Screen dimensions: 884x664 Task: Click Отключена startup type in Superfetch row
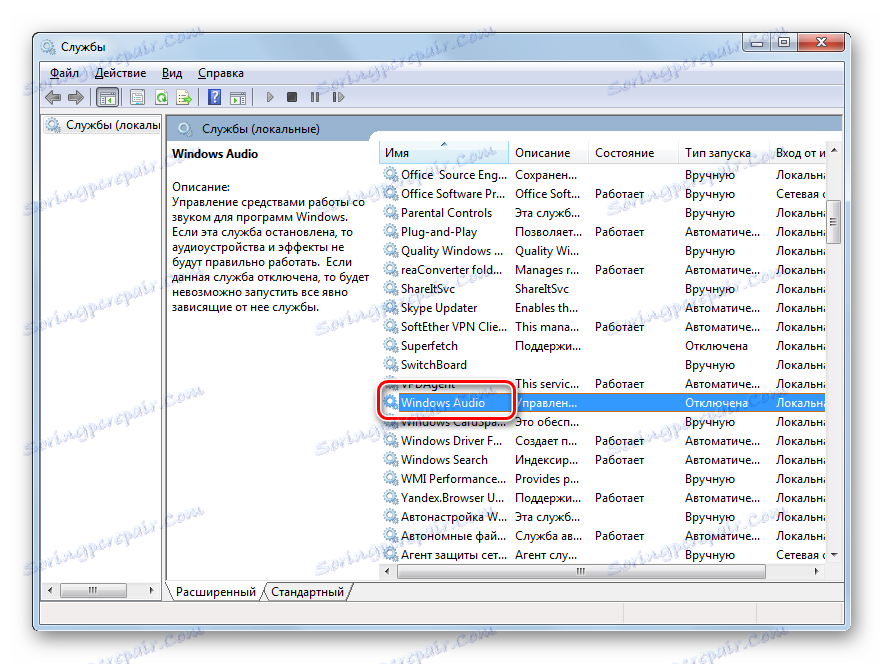tap(716, 346)
